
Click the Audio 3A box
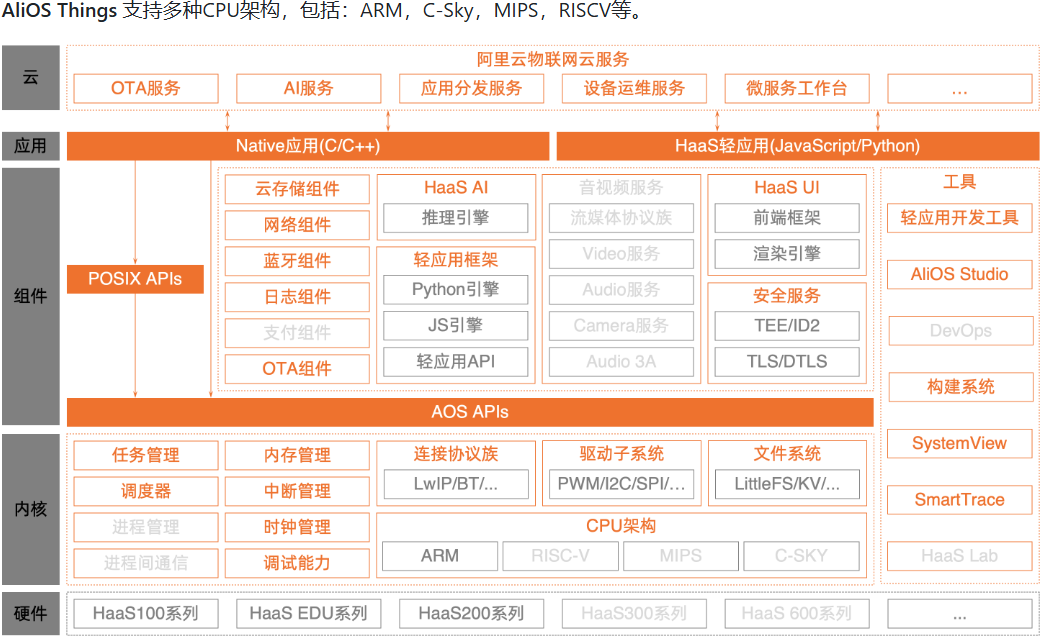[x=621, y=361]
